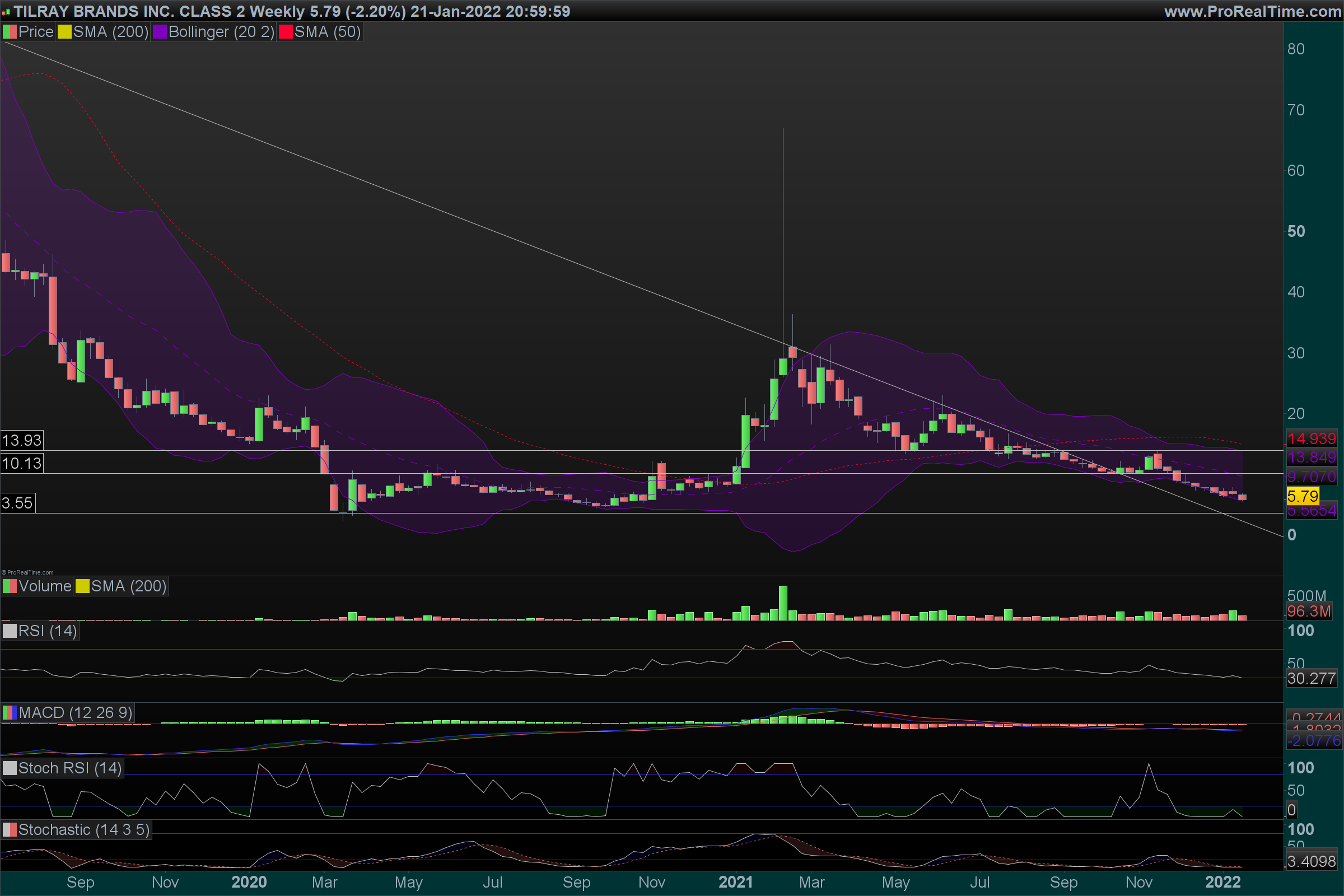Click the yellow SMA (200) price legend swatch

(x=64, y=32)
